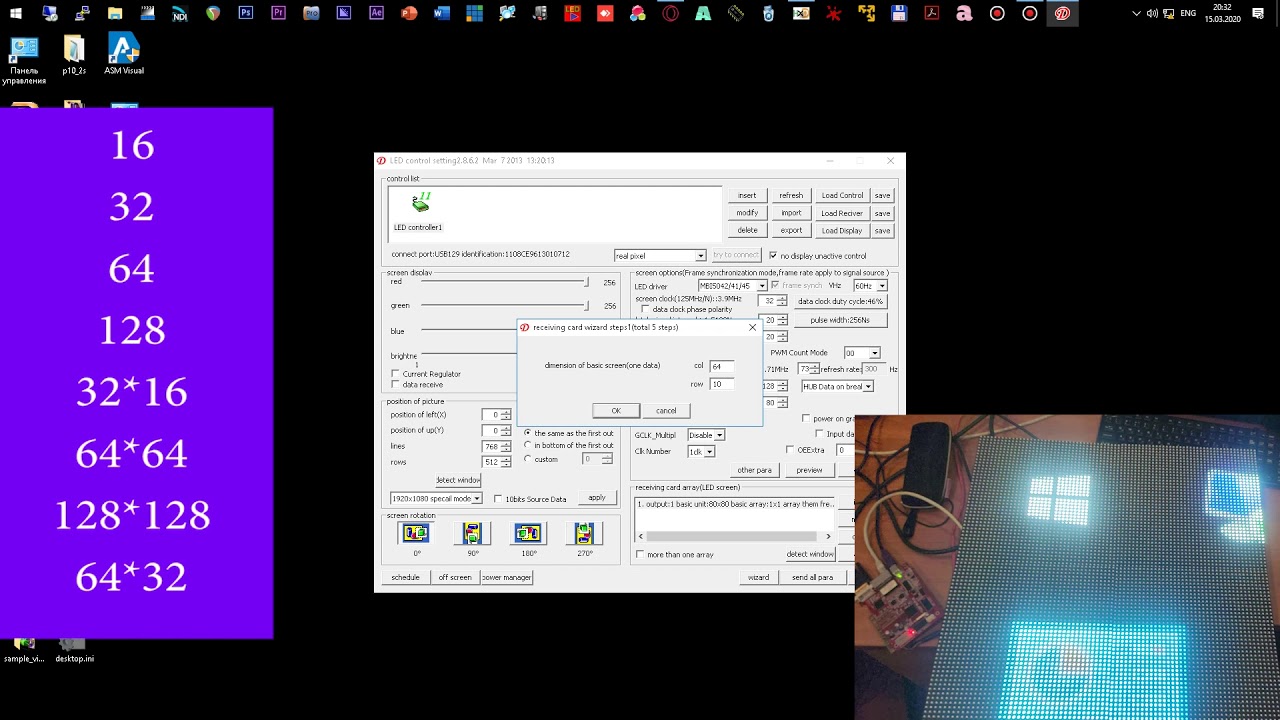Toggle data clock phase polarity checkbox
This screenshot has height=720, width=1280.
[645, 309]
